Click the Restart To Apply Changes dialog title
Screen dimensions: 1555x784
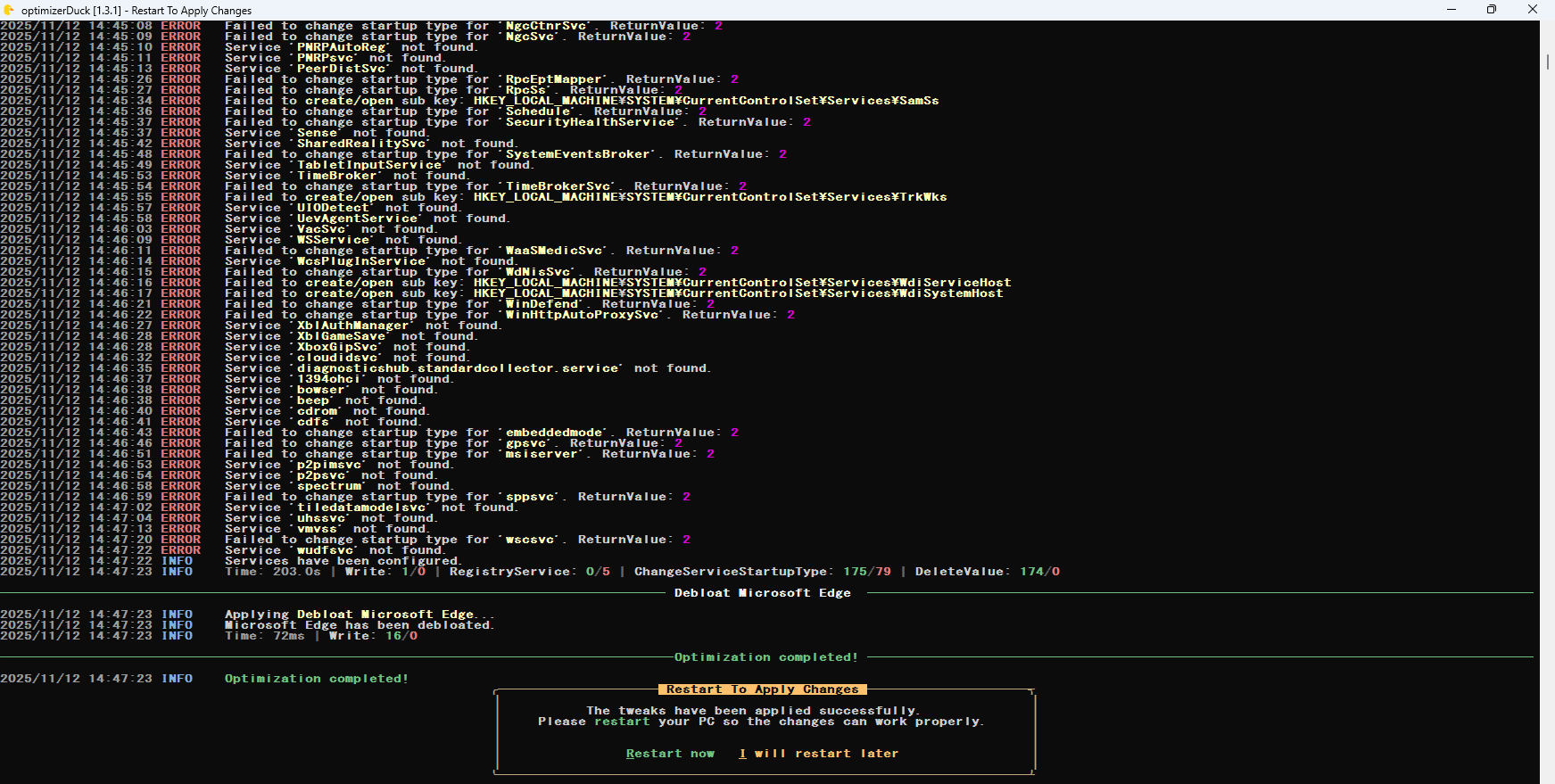762,689
